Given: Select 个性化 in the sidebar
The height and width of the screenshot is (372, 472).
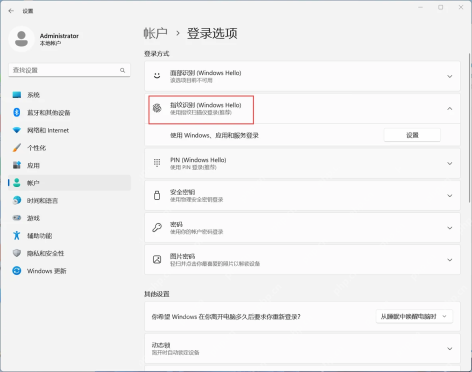Looking at the screenshot, I should pyautogui.click(x=69, y=148).
